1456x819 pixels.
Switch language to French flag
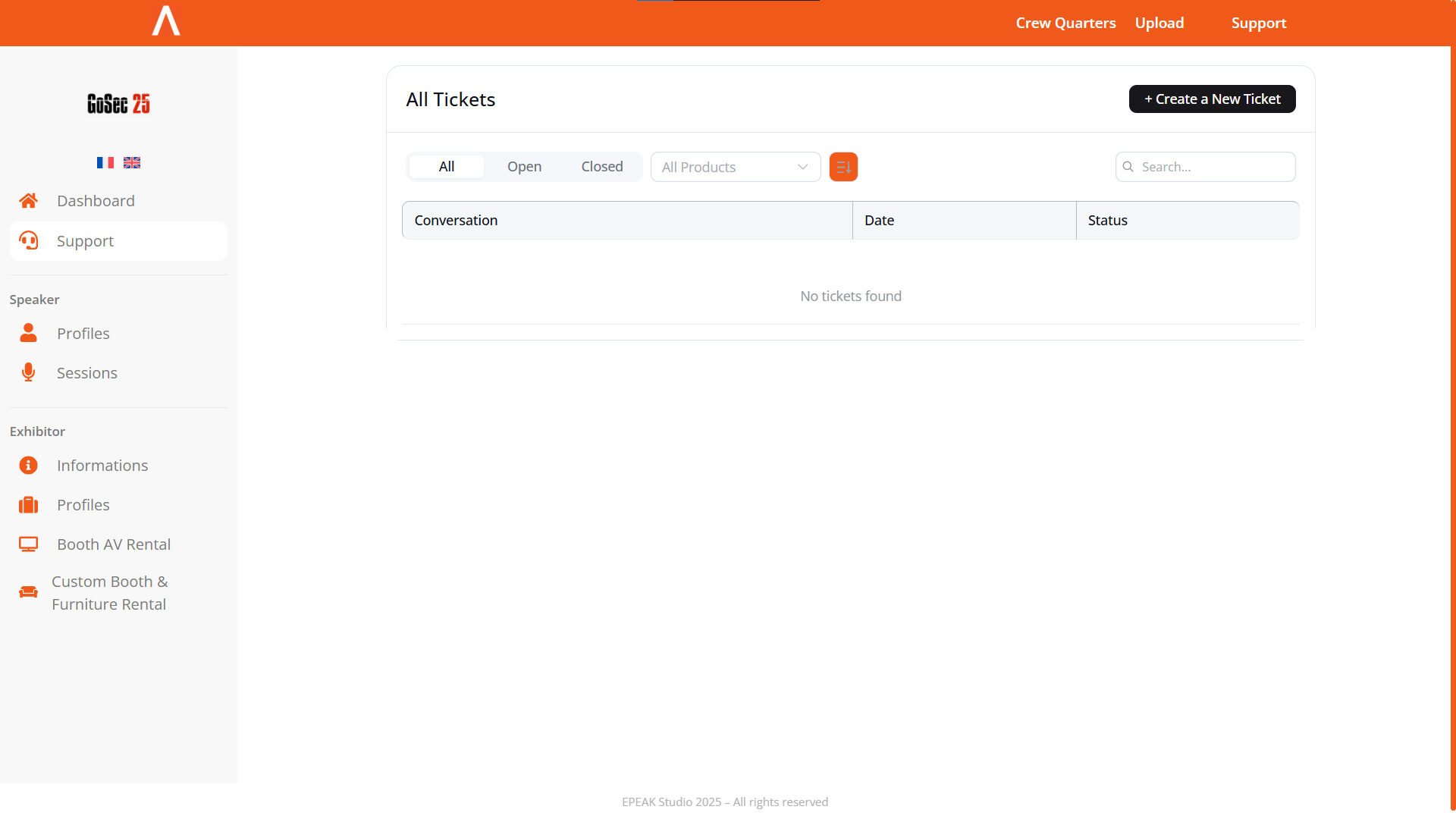(x=105, y=162)
